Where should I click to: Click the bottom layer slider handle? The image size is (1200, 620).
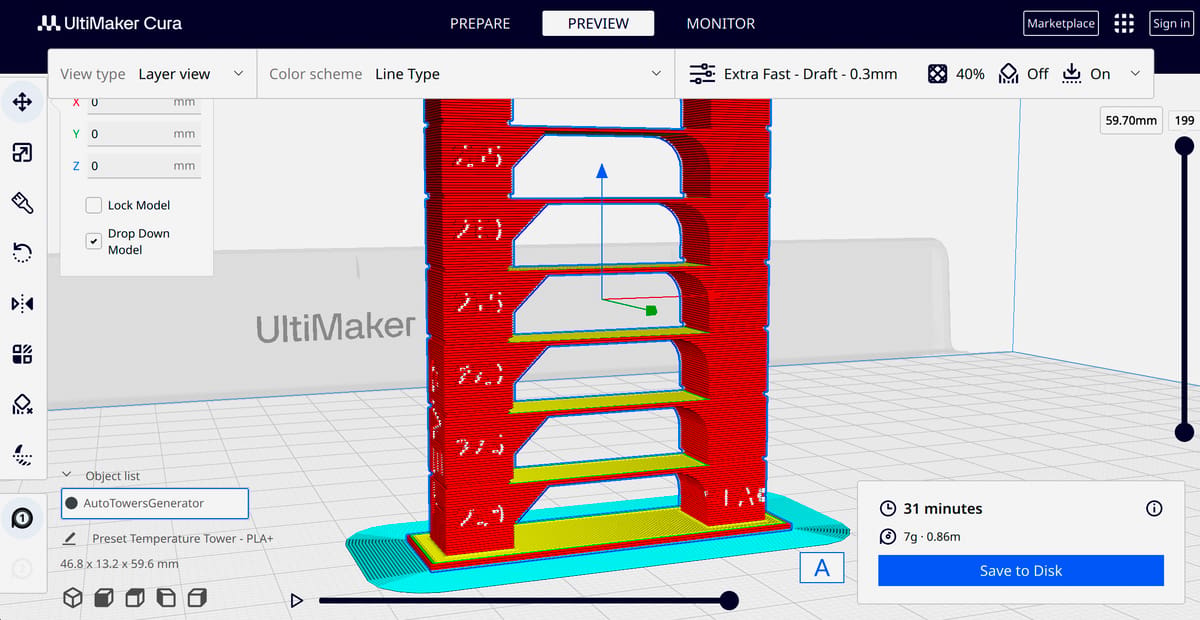coord(1184,432)
